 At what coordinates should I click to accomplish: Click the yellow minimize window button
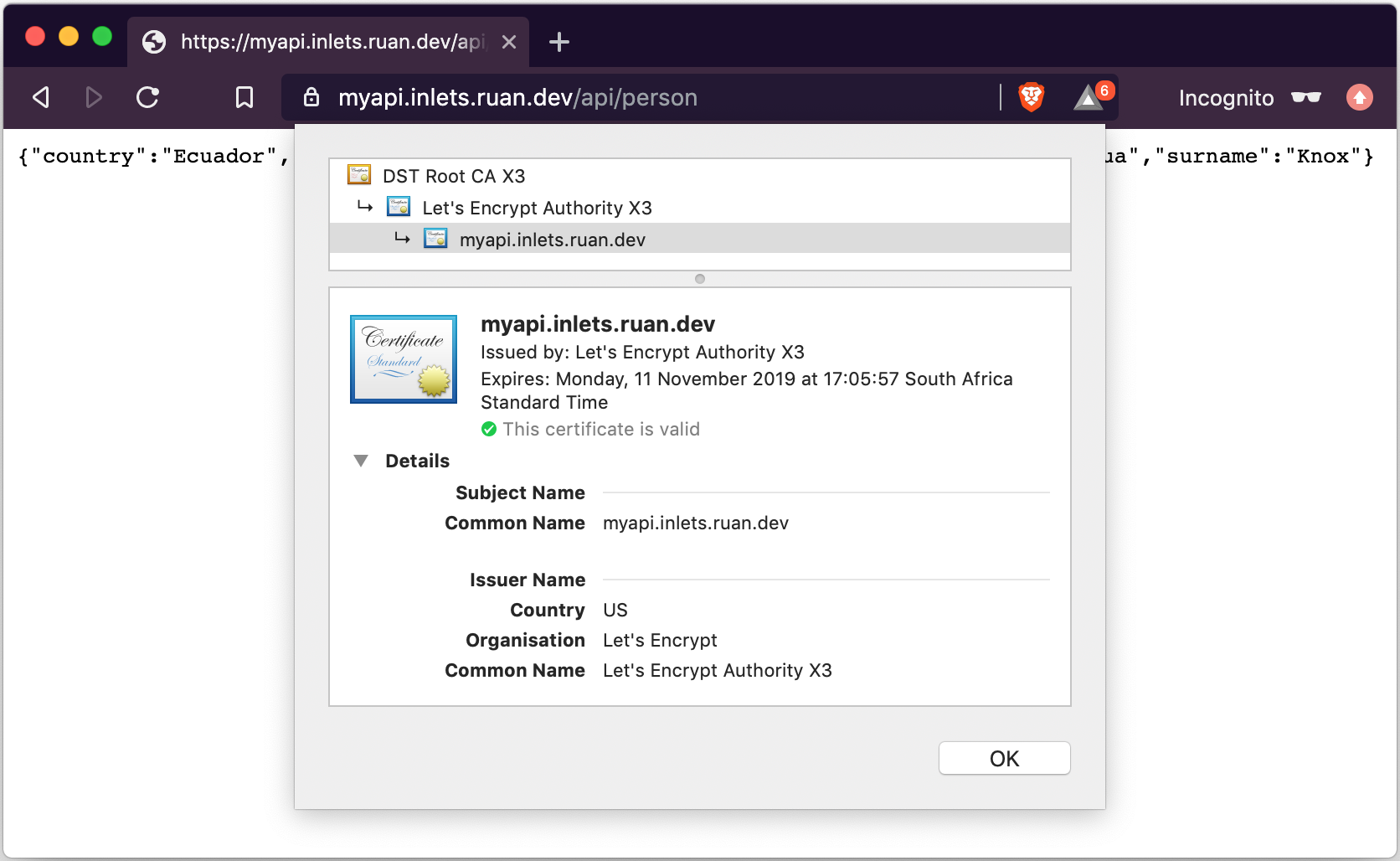[x=69, y=36]
